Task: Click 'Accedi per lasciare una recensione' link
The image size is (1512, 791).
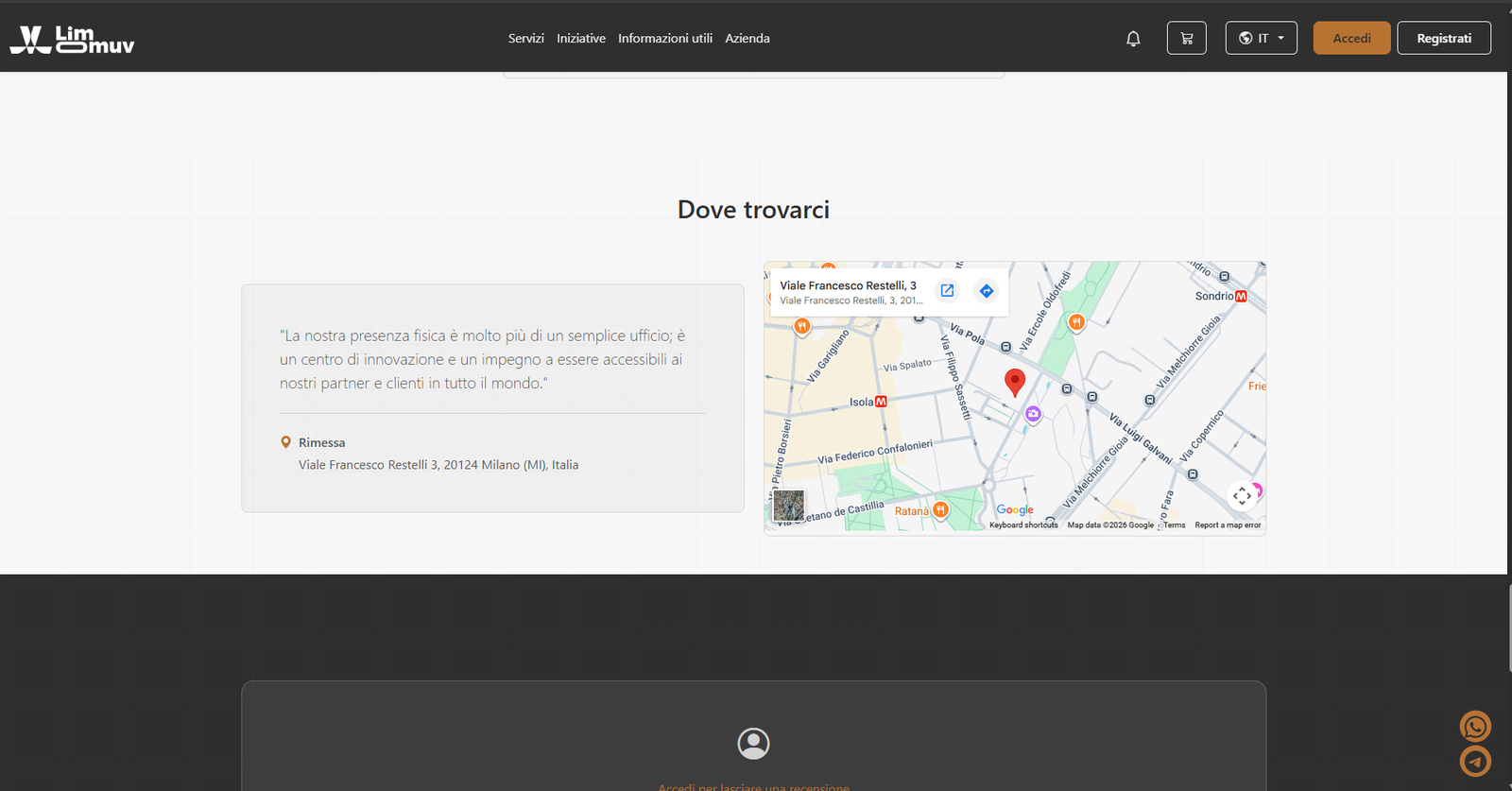Action: pyautogui.click(x=753, y=786)
